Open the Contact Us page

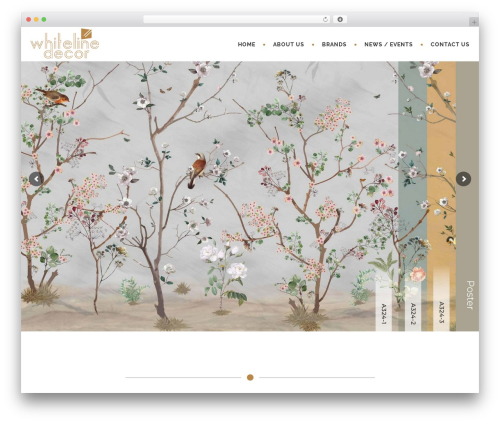tap(450, 44)
